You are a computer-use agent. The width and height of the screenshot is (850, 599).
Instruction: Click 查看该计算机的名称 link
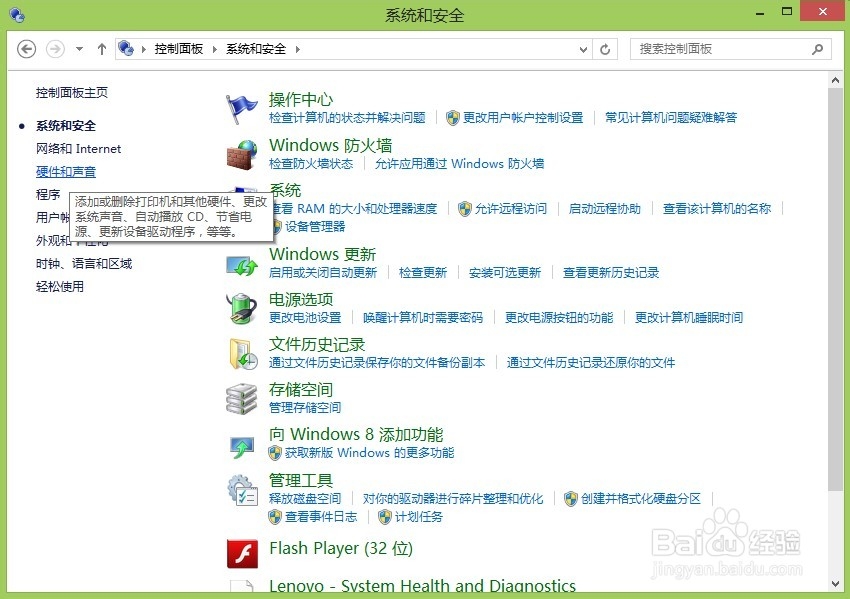[717, 209]
